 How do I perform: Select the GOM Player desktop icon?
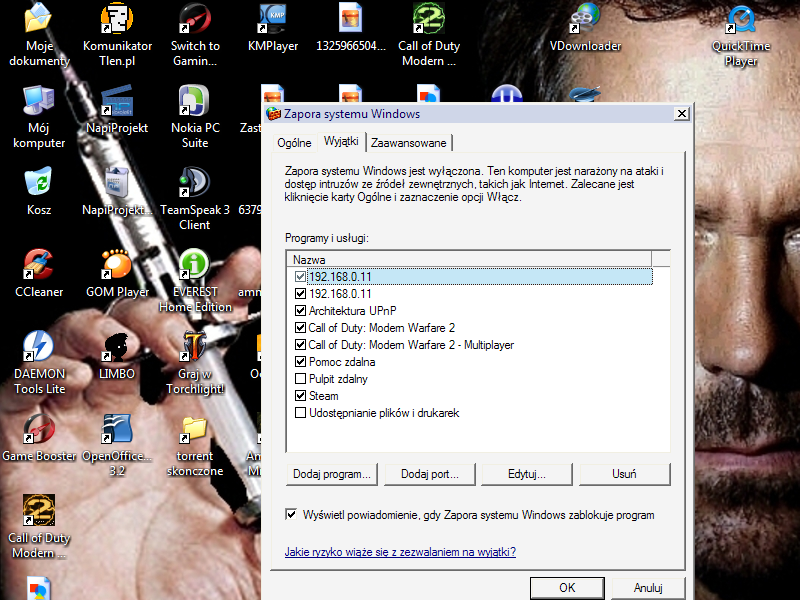click(117, 274)
